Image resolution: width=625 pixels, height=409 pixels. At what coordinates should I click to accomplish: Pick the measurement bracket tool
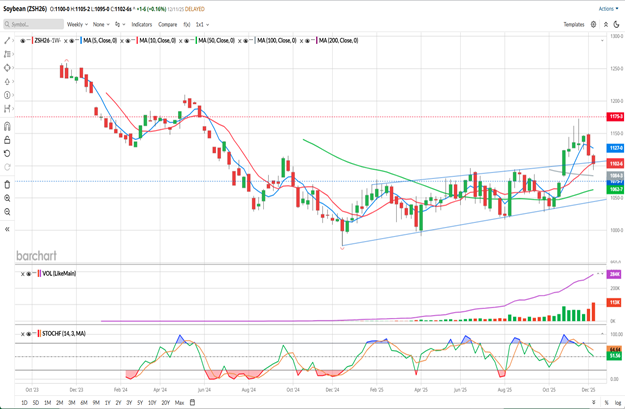[x=7, y=108]
